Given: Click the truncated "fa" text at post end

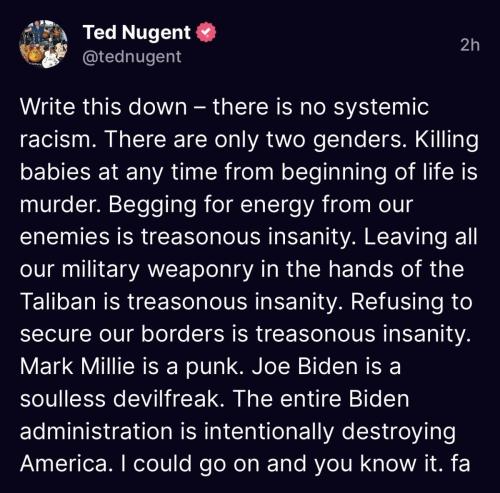Looking at the screenshot, I should (460, 464).
